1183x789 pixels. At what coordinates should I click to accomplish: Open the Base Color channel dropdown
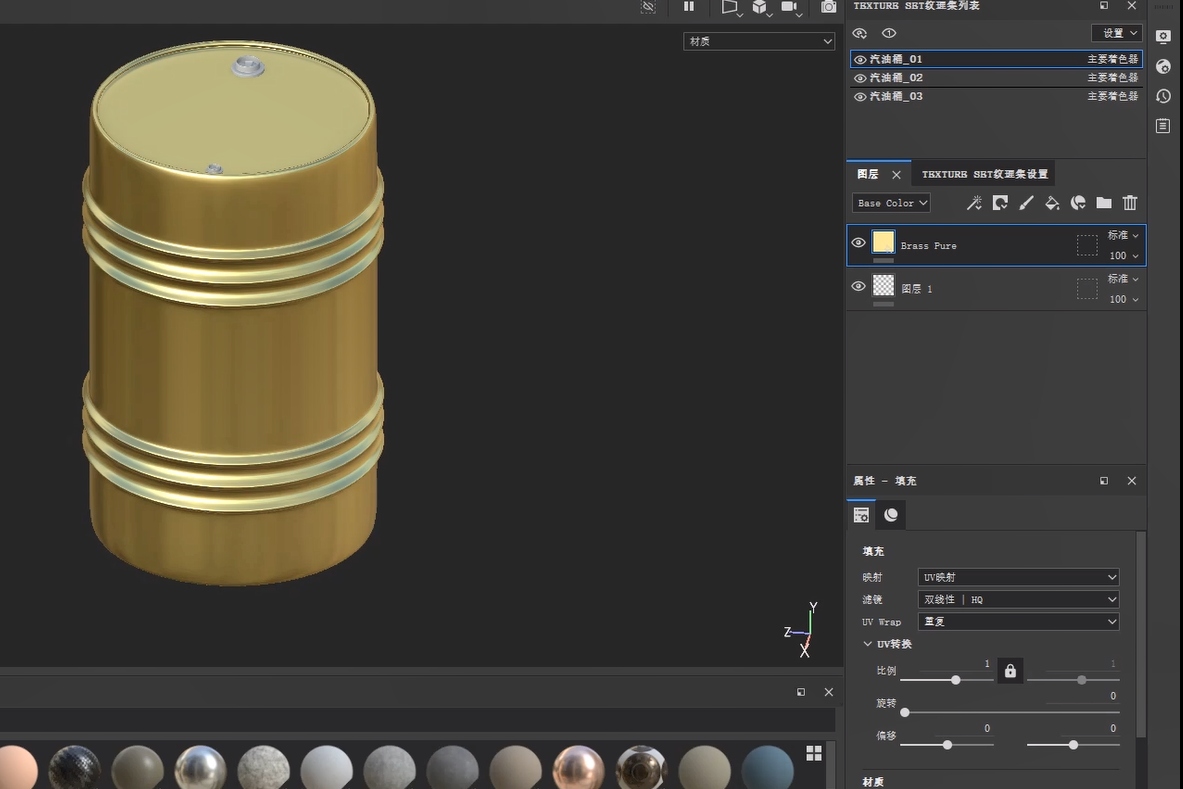coord(892,203)
